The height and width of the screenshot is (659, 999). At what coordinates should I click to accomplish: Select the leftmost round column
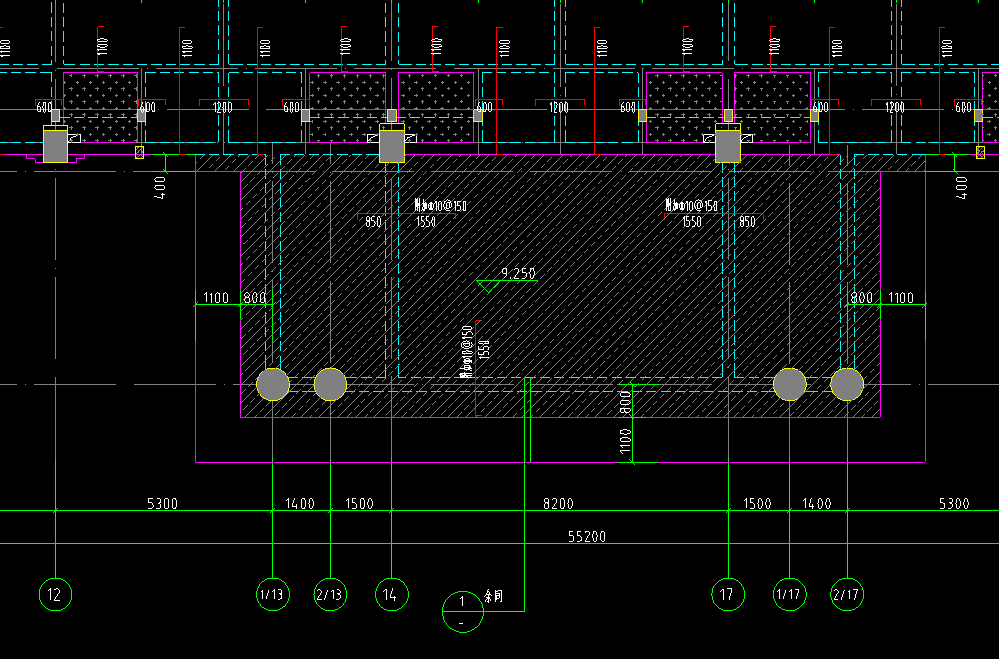point(273,384)
